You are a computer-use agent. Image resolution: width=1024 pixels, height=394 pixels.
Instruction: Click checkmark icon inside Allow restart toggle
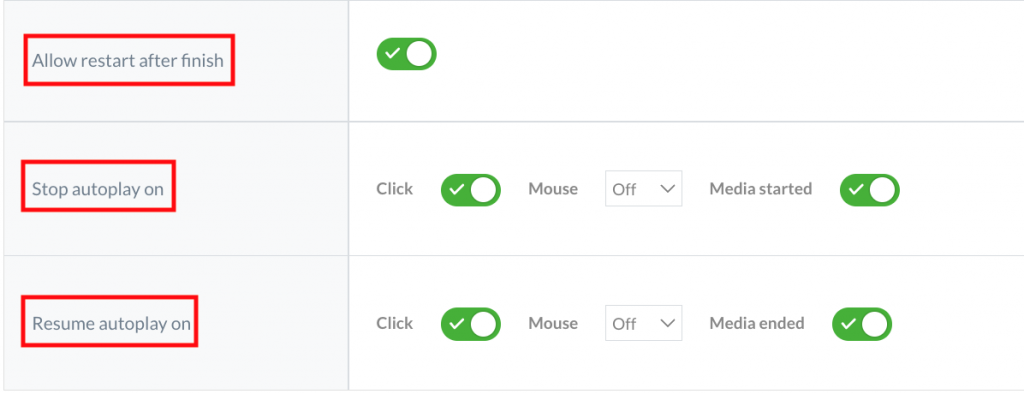(392, 54)
